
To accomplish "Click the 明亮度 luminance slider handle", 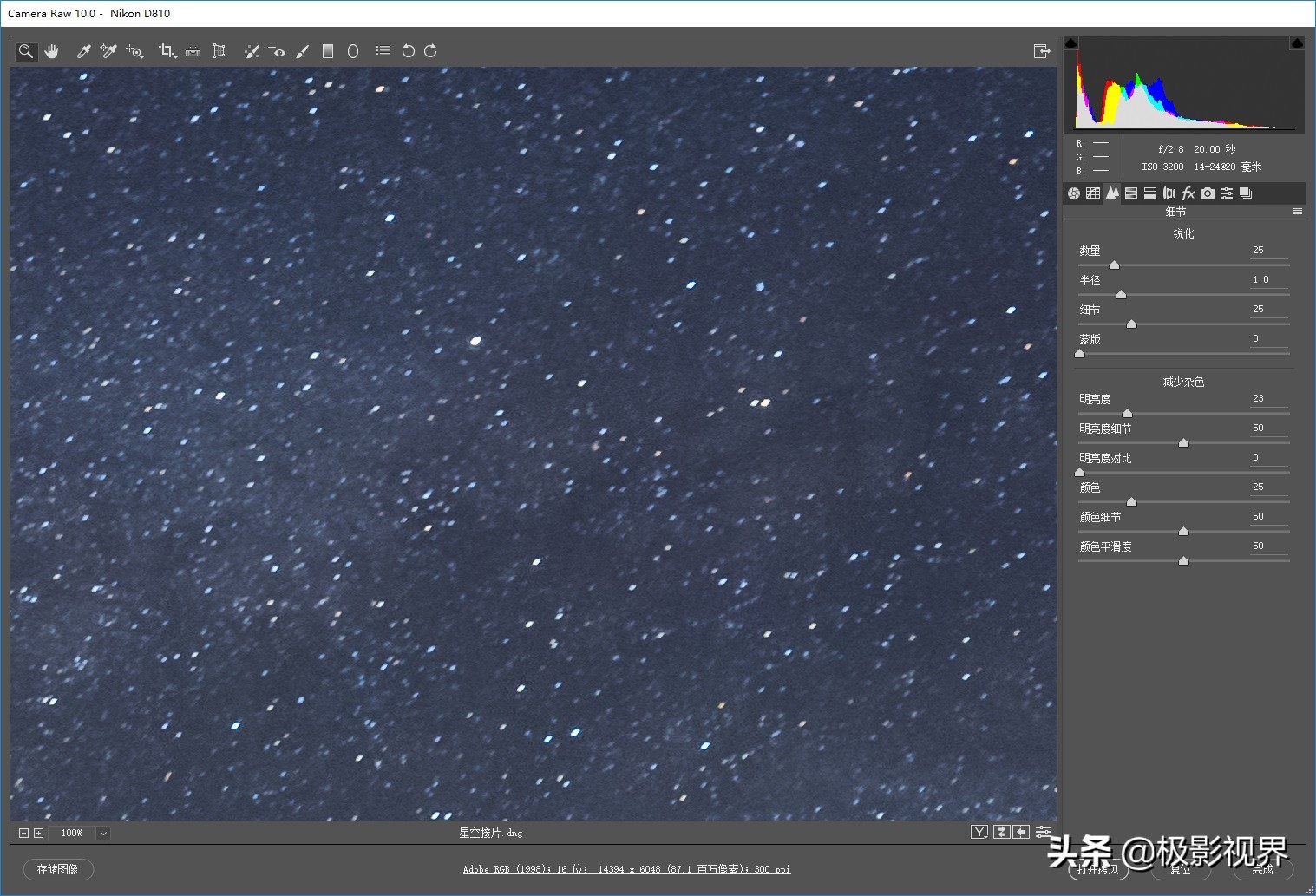I will pyautogui.click(x=1127, y=414).
